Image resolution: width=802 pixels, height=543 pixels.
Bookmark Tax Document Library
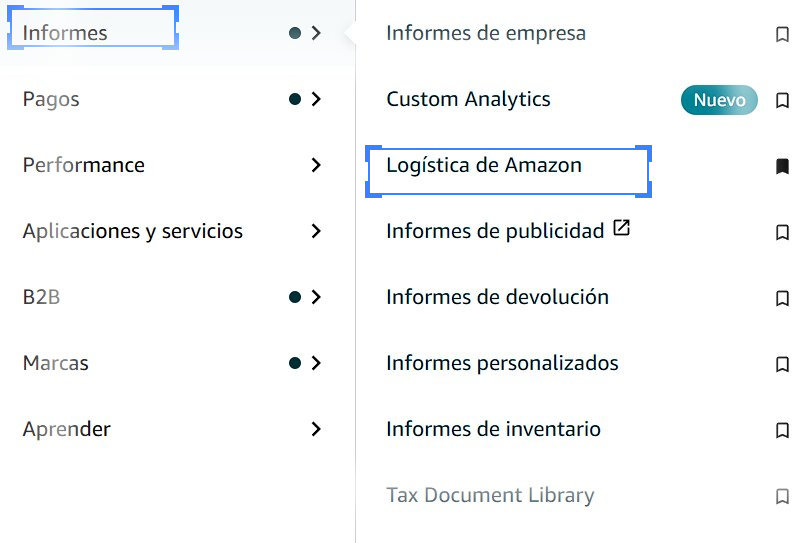tap(782, 496)
